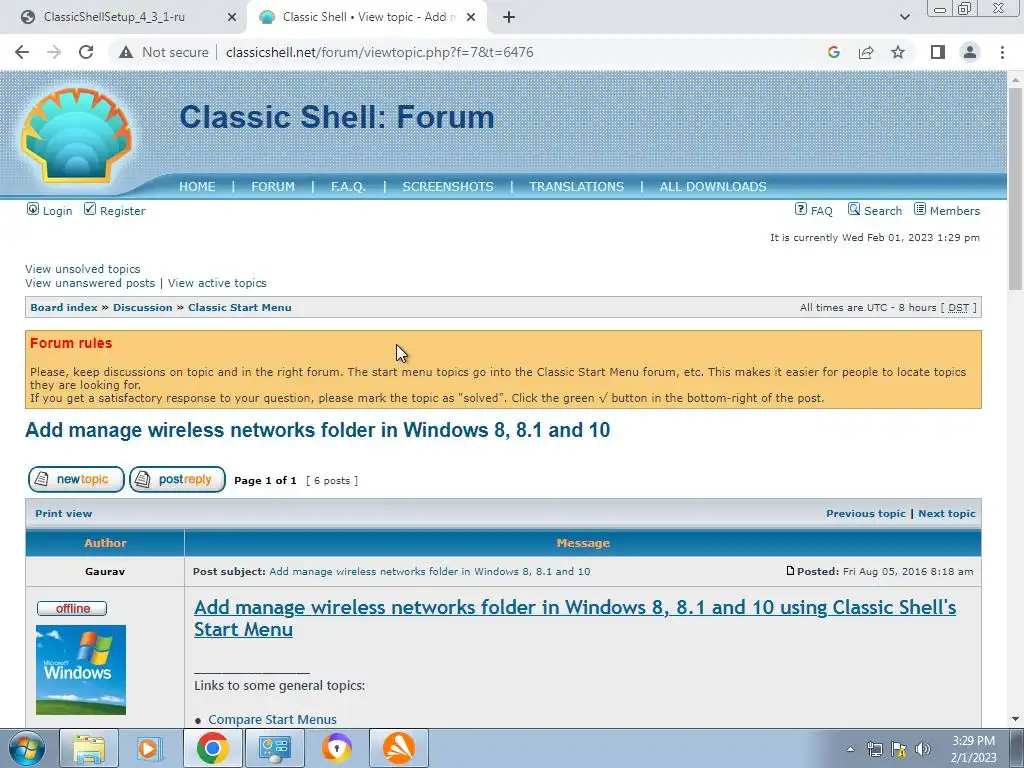
Task: Go to Classic Start Menu breadcrumb
Action: 240,308
